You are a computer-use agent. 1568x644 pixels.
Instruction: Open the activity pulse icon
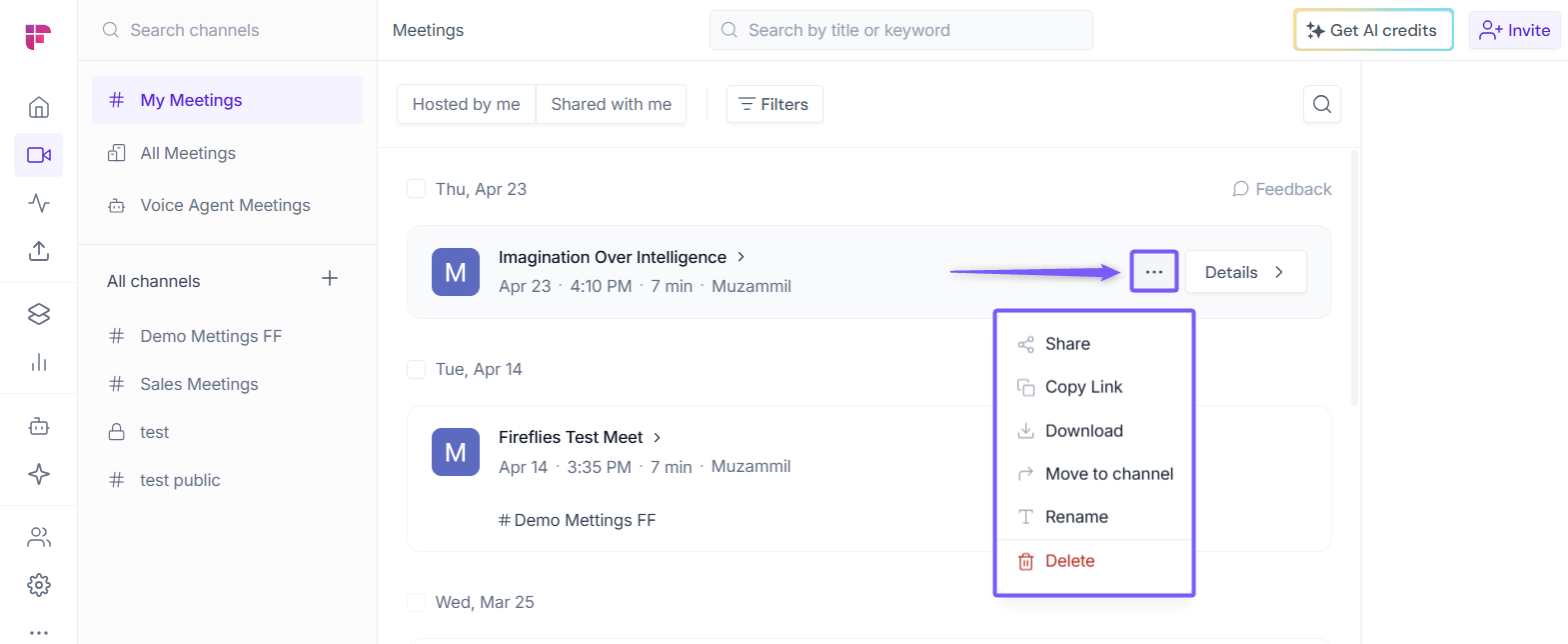39,203
